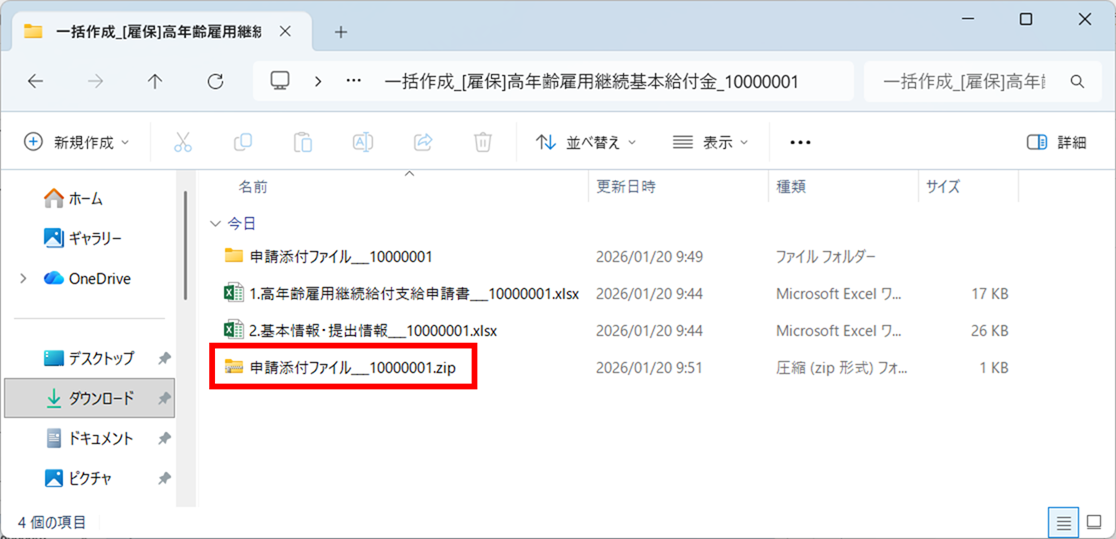Go up one folder level
Screen dimensions: 1116x539
(x=155, y=81)
